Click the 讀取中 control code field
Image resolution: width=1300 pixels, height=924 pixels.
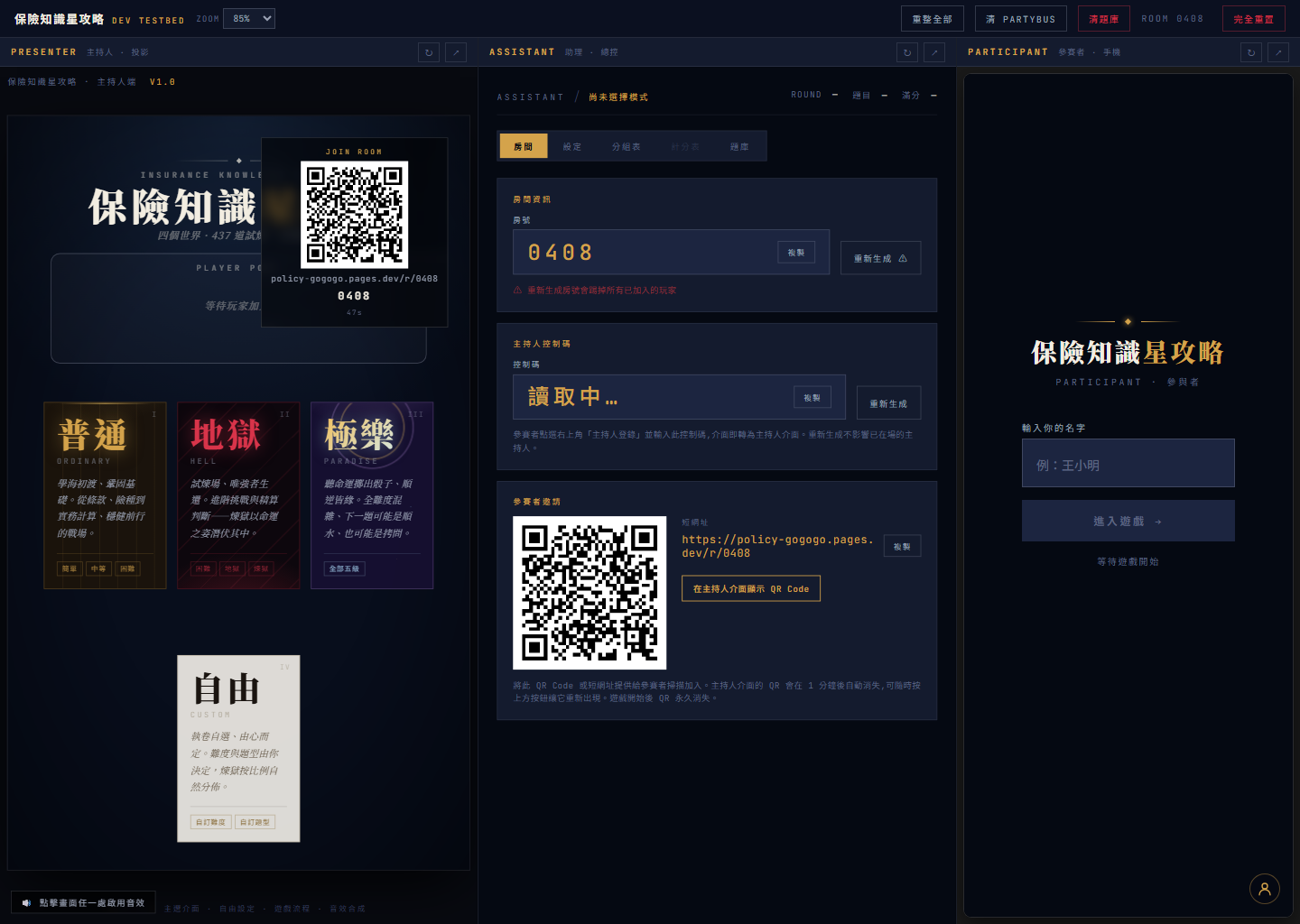click(679, 397)
